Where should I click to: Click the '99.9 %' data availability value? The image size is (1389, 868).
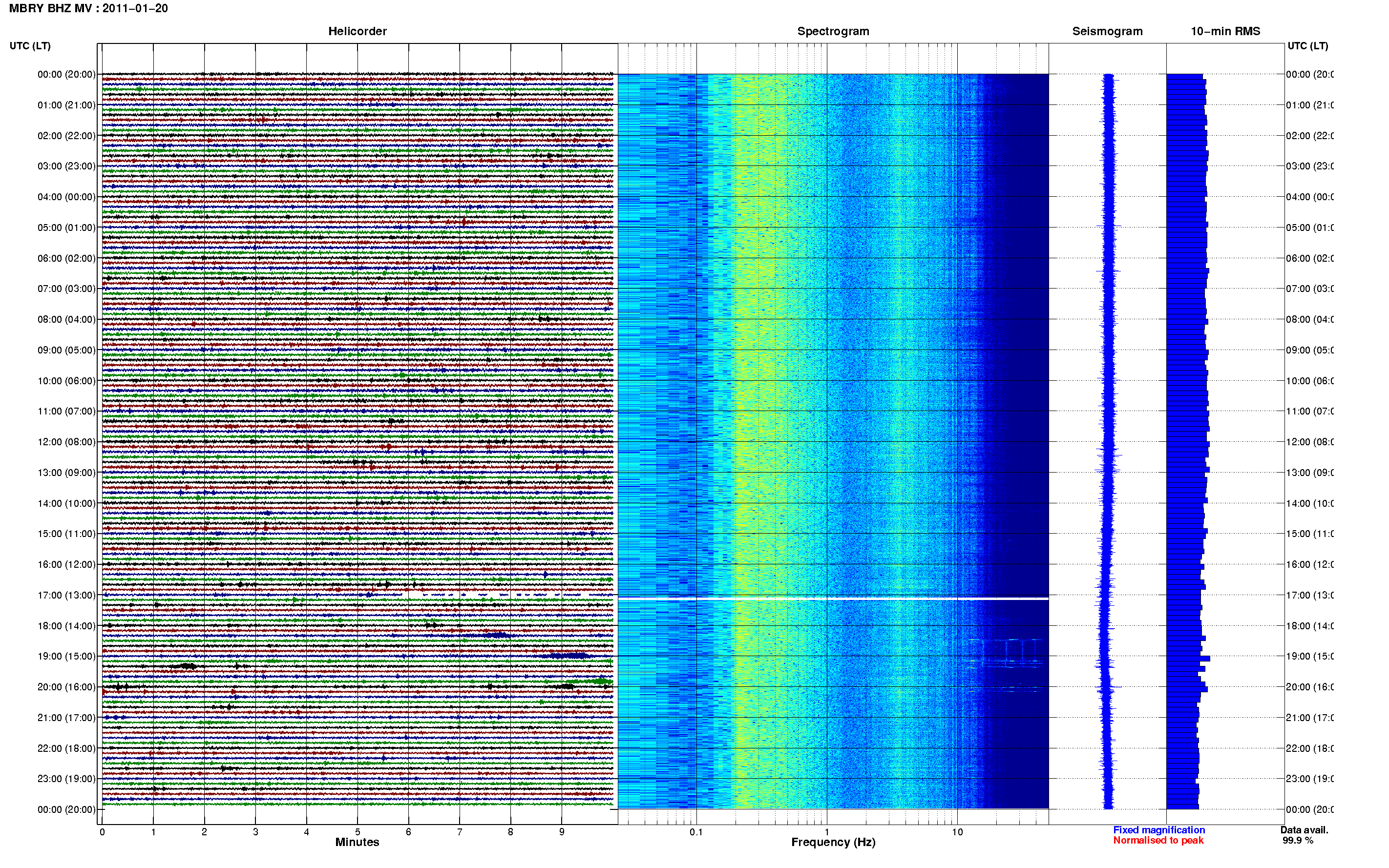pyautogui.click(x=1298, y=841)
